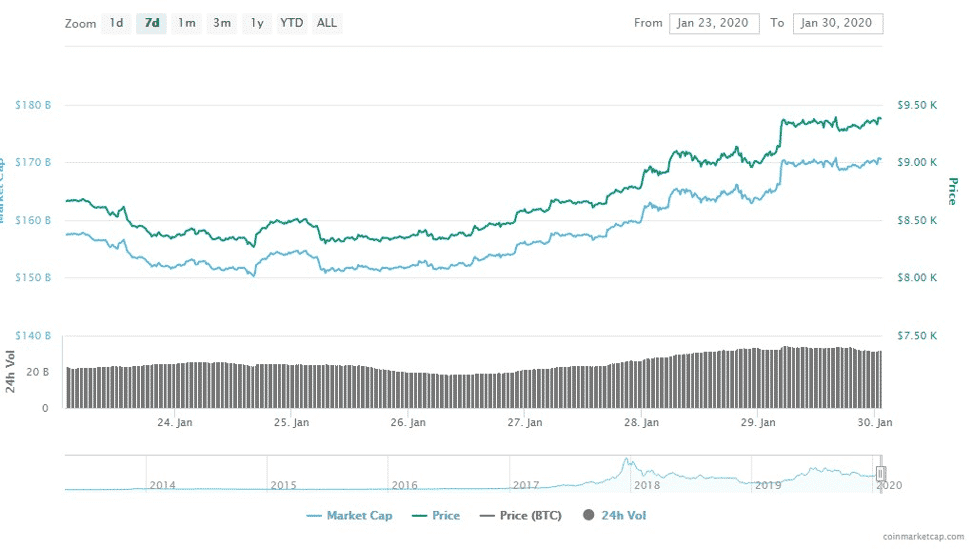Switch zoom to 1m
973x550 pixels.
pyautogui.click(x=187, y=23)
